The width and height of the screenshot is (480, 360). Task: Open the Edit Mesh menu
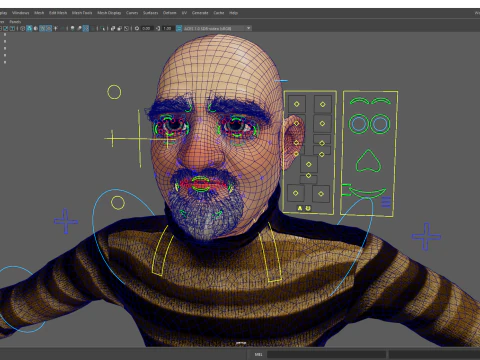[x=58, y=13]
